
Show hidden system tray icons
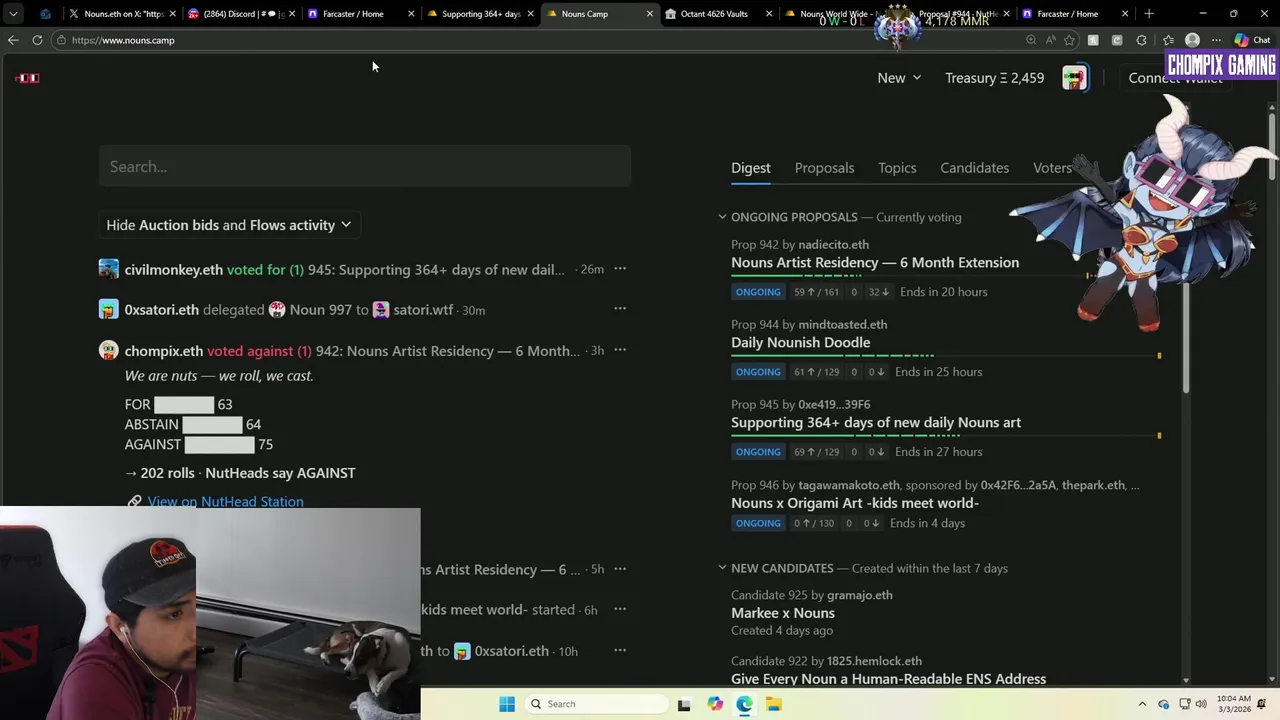[x=1142, y=704]
